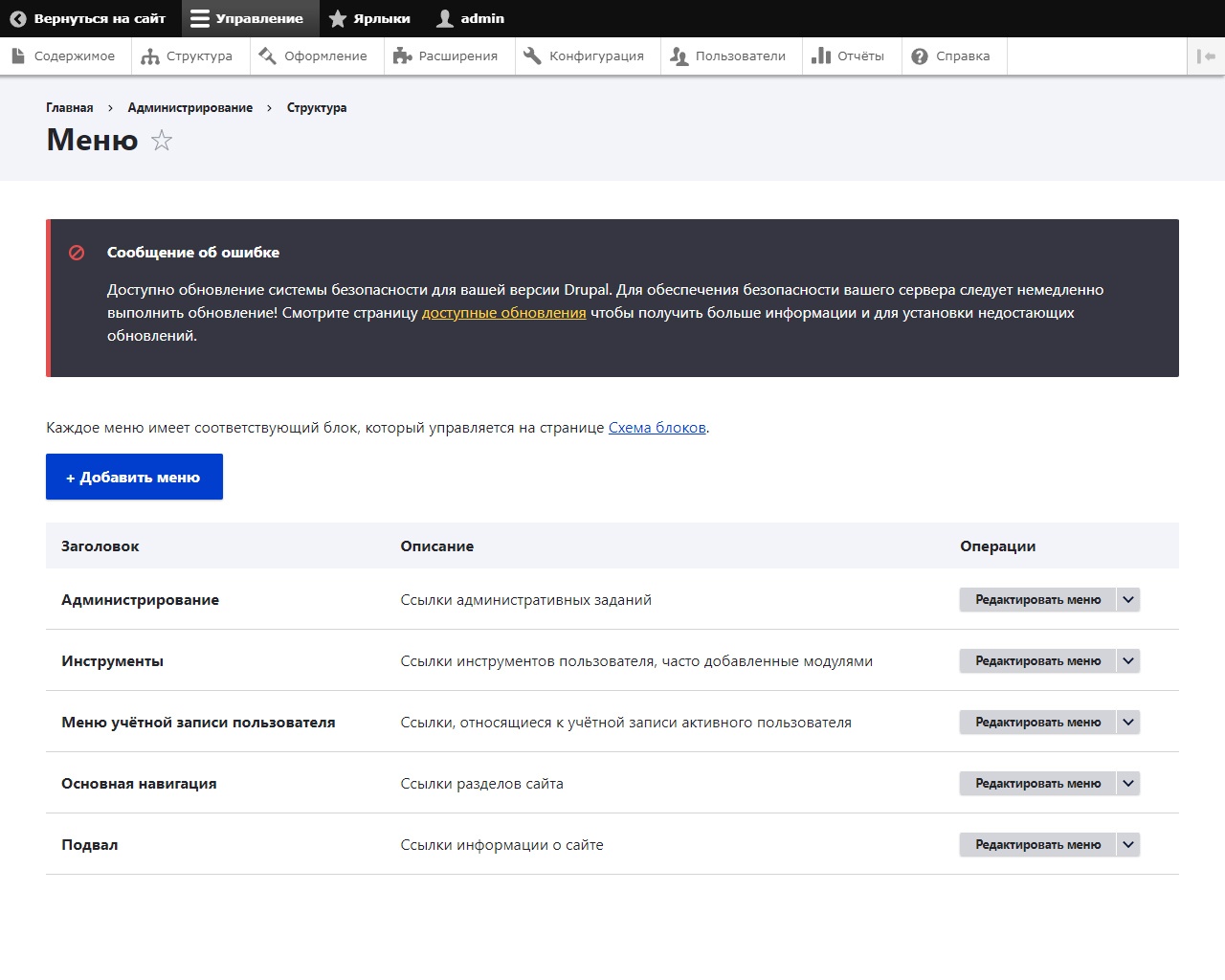Expand operations dropdown for Администрирование menu
1225x980 pixels.
click(x=1128, y=600)
